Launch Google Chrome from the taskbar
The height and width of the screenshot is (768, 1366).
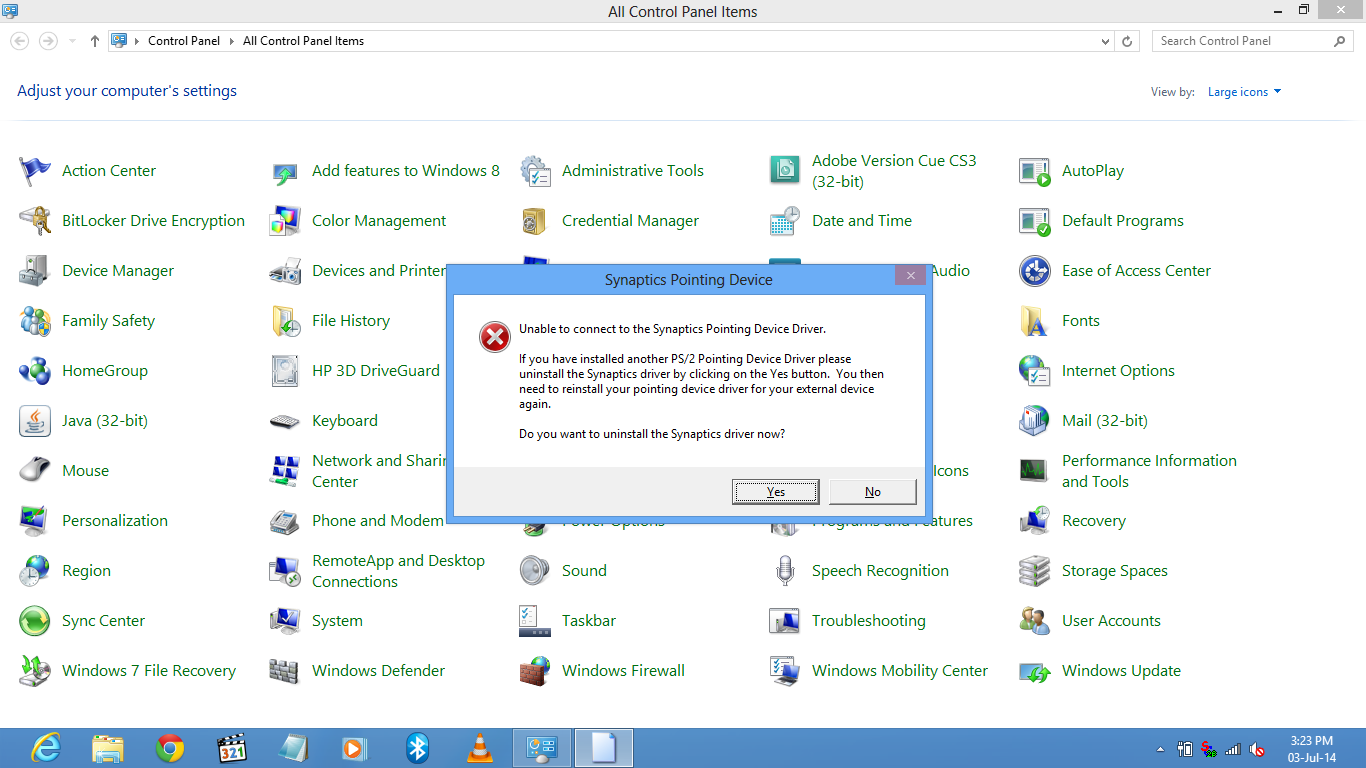169,747
